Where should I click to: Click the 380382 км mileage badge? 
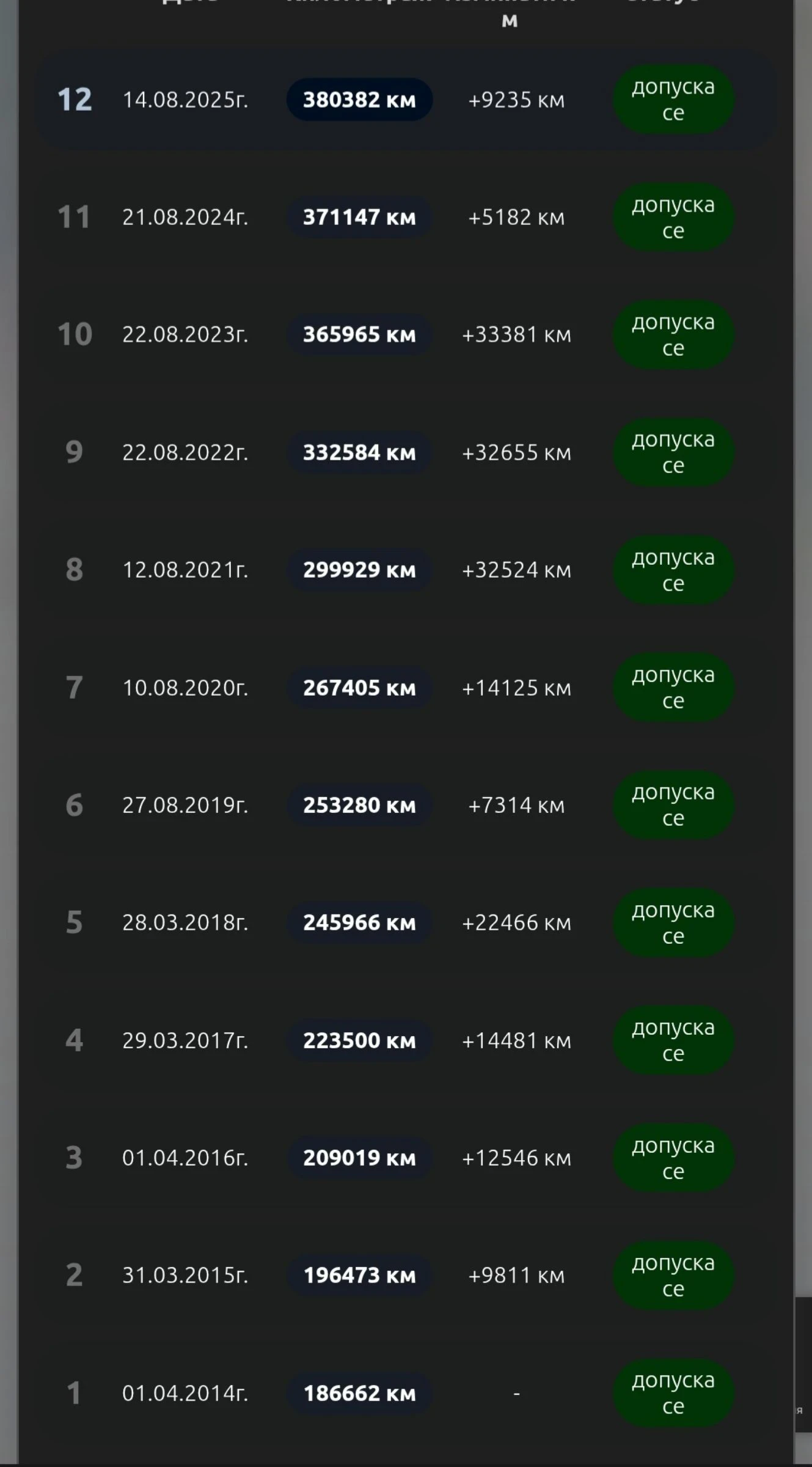359,100
